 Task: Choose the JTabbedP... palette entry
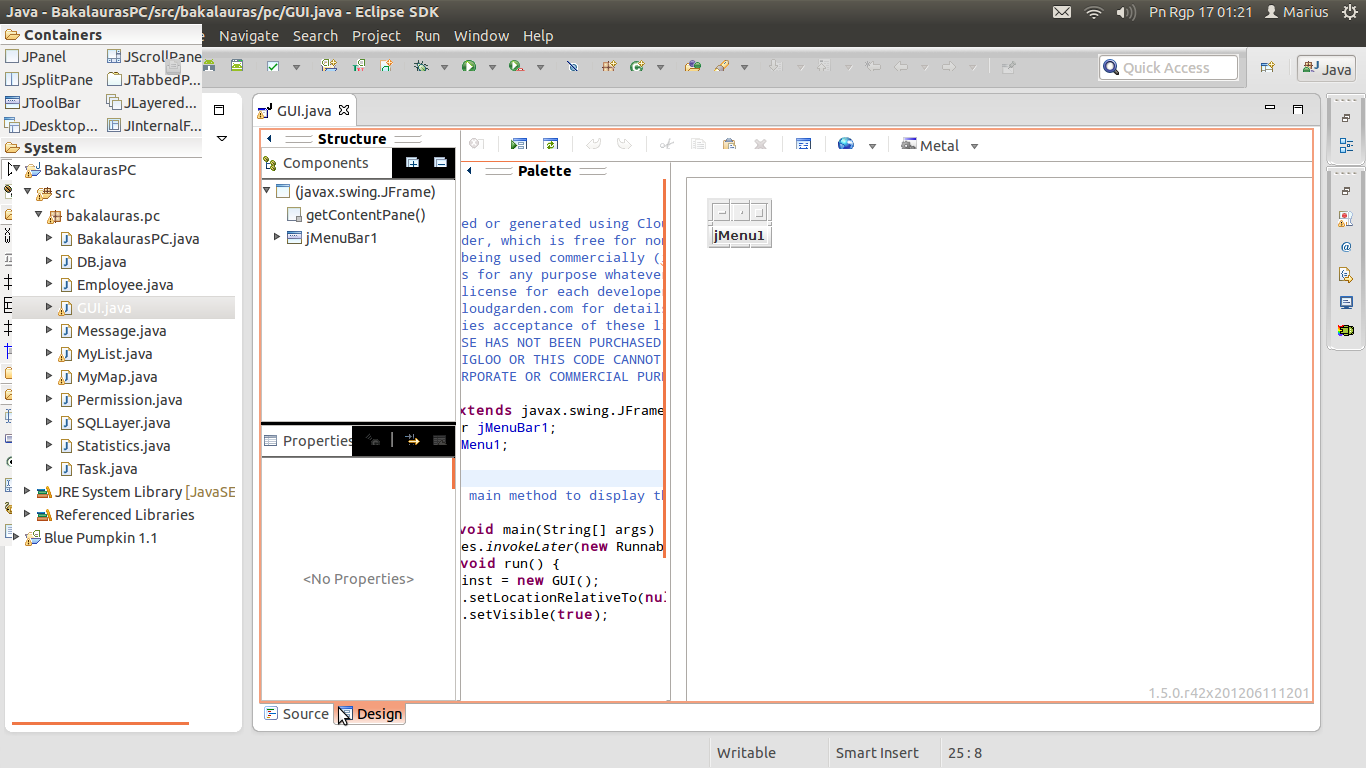click(154, 80)
